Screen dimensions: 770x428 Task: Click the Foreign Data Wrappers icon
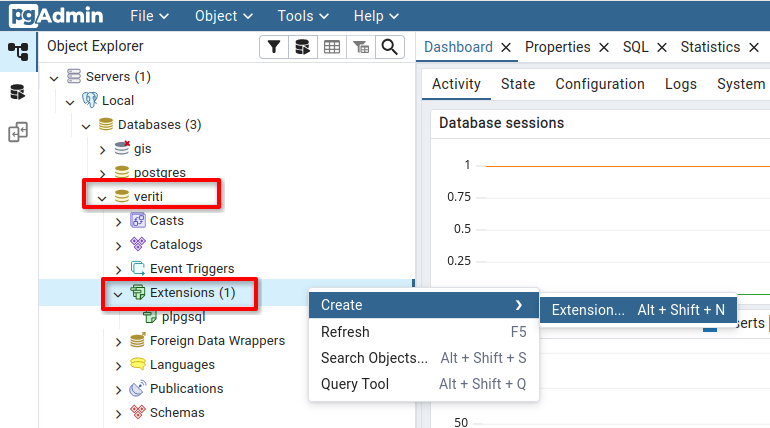pos(138,340)
